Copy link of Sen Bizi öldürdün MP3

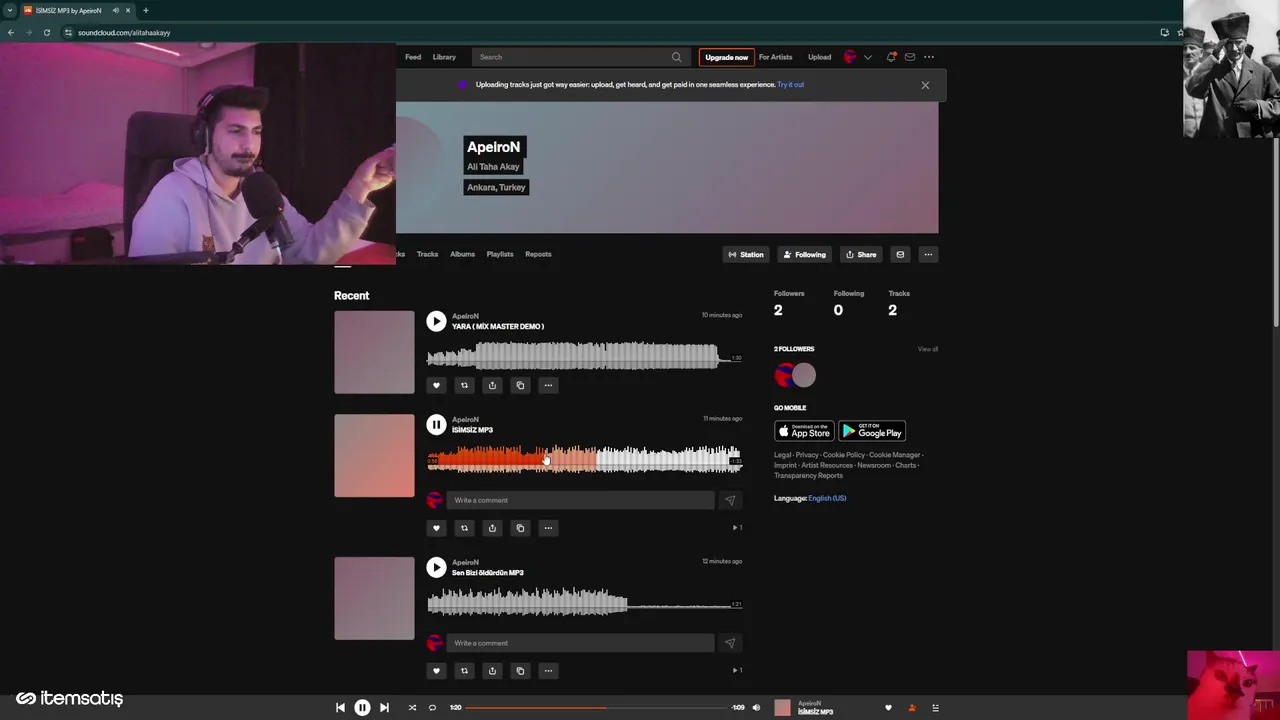(520, 671)
